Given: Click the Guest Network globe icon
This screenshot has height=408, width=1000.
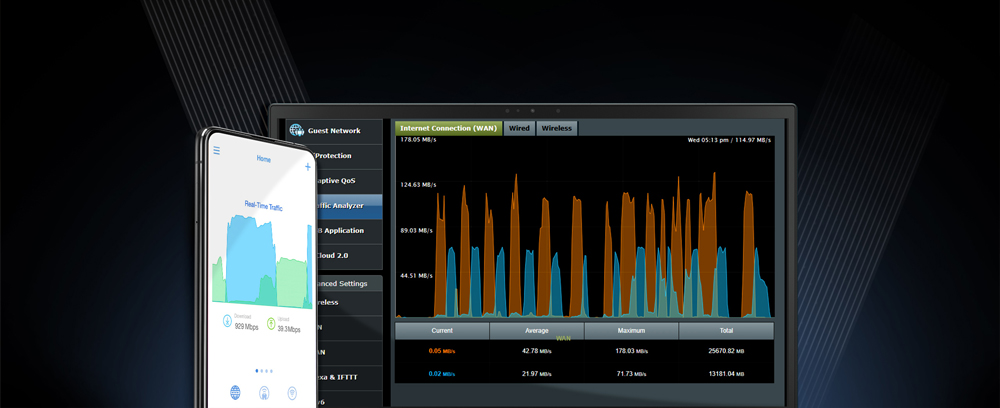Looking at the screenshot, I should click(296, 130).
